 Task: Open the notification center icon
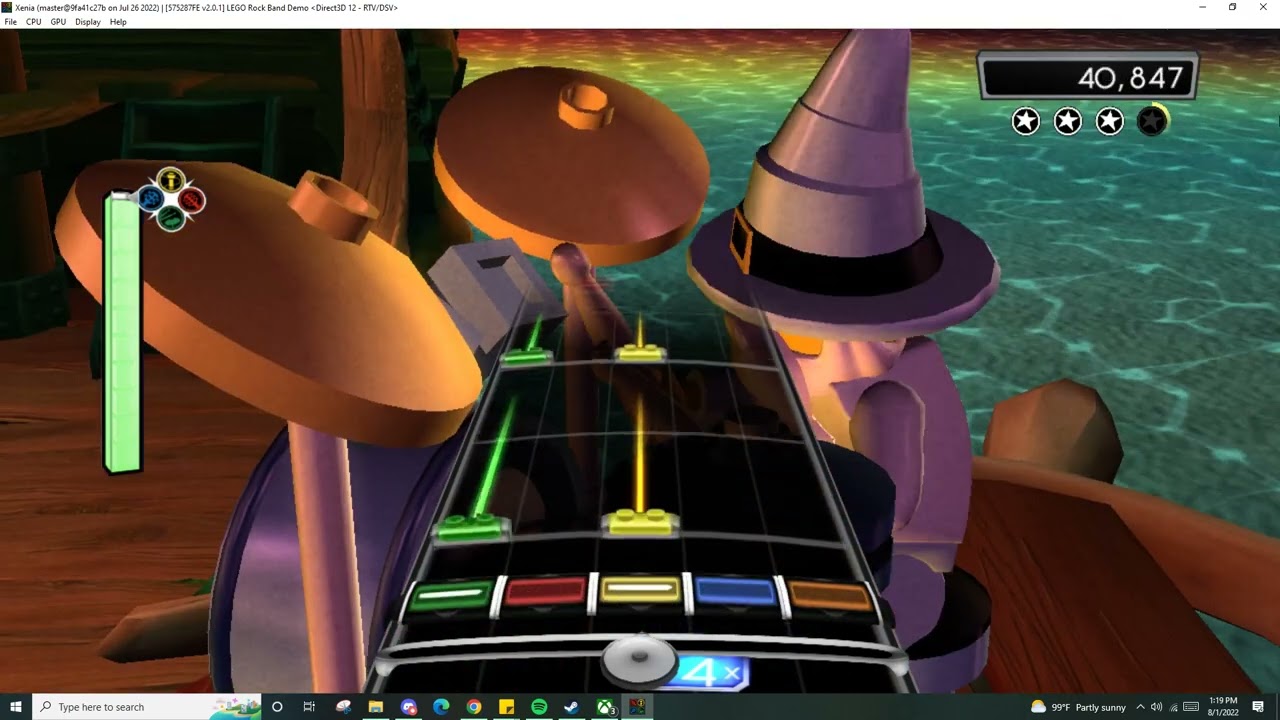(x=1258, y=707)
